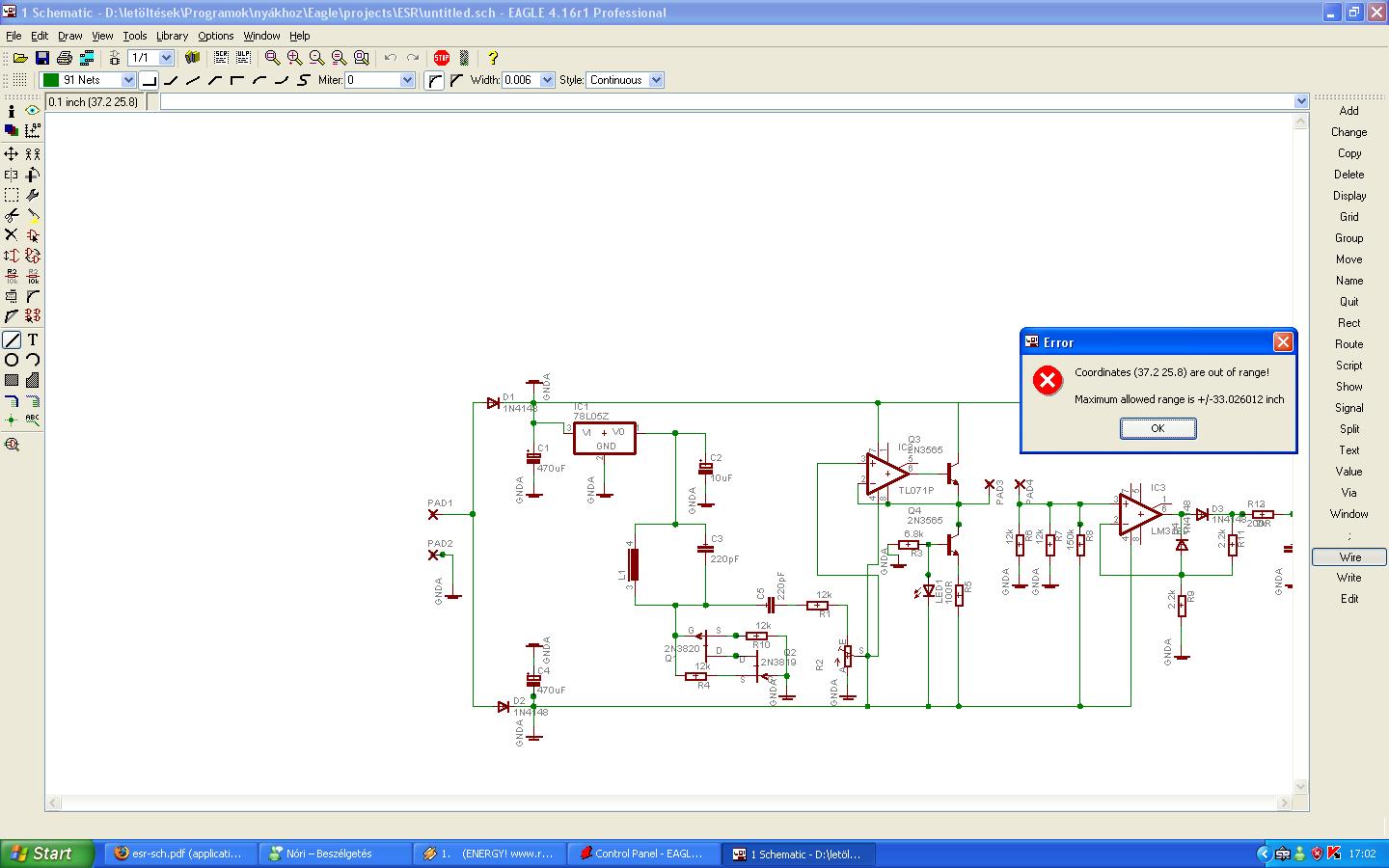The image size is (1389, 868).
Task: Click the Zoom out magnifier icon
Action: coord(317,58)
